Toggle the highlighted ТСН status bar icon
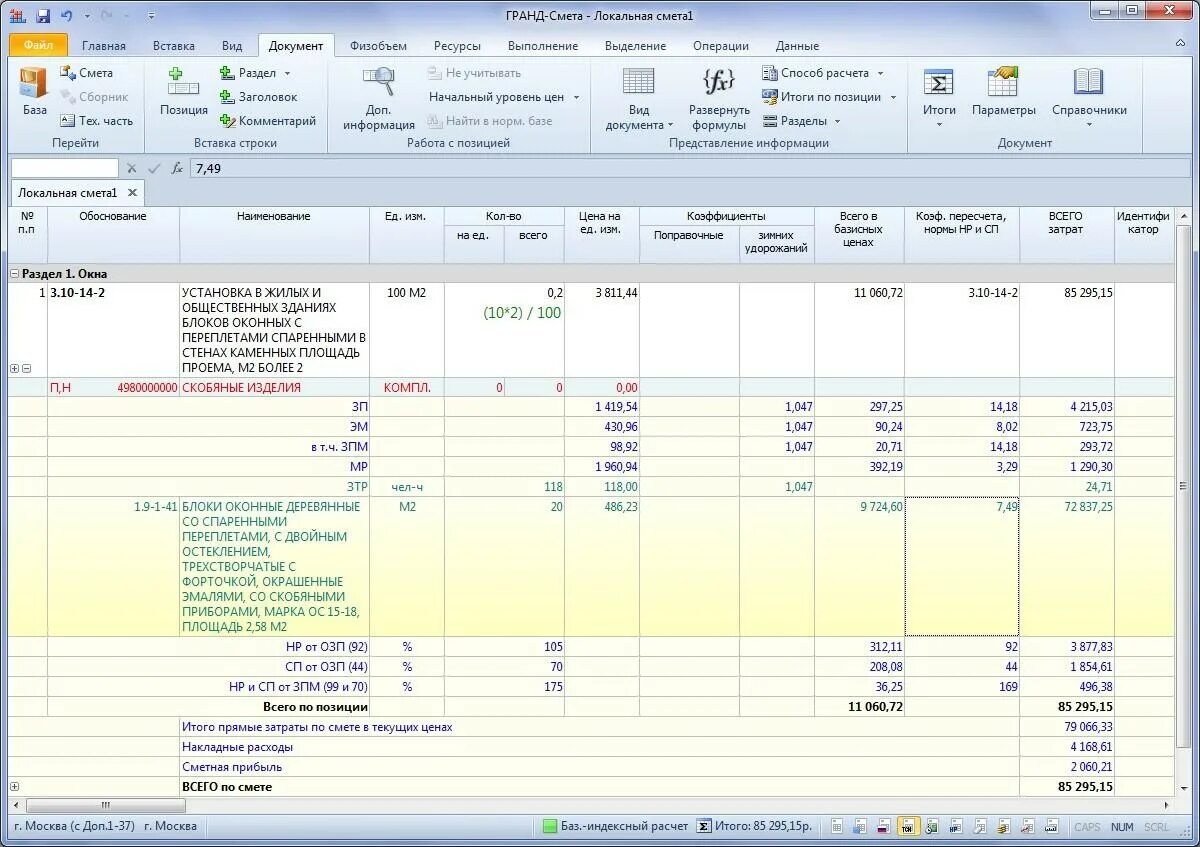The height and width of the screenshot is (847, 1200). tap(907, 826)
